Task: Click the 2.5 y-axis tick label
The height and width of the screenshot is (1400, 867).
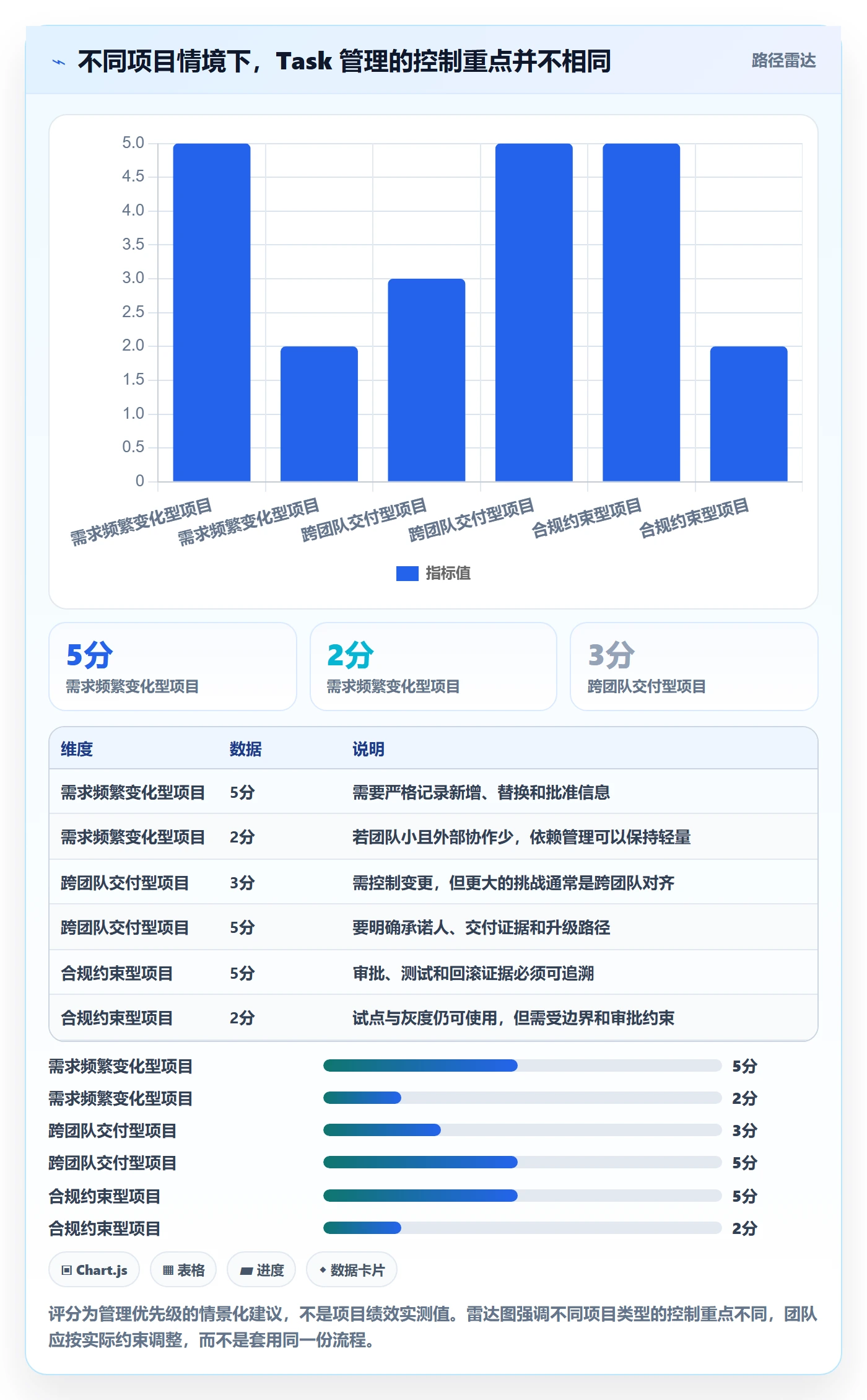Action: (x=133, y=312)
